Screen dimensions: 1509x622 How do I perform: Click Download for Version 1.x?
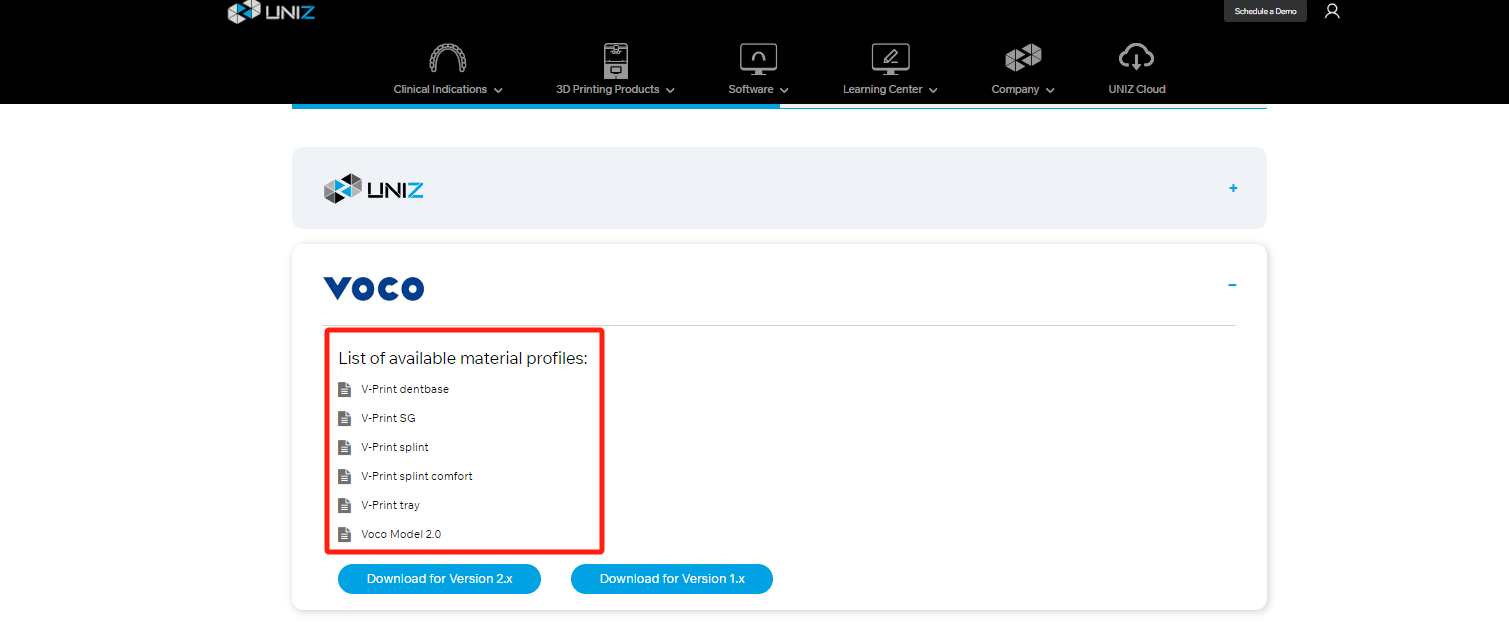(672, 579)
